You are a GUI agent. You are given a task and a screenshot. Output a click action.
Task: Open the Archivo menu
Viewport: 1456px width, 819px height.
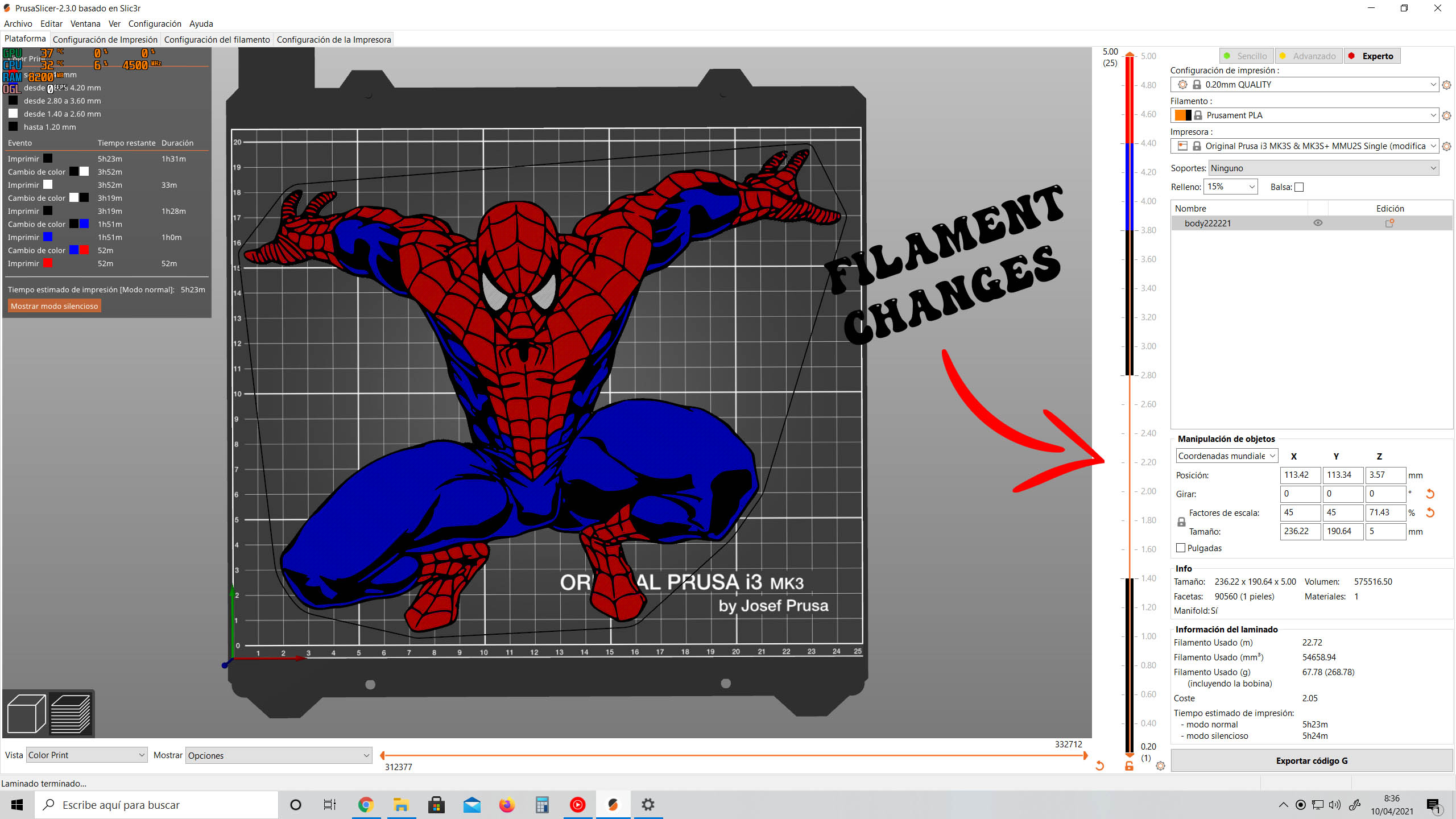(18, 24)
